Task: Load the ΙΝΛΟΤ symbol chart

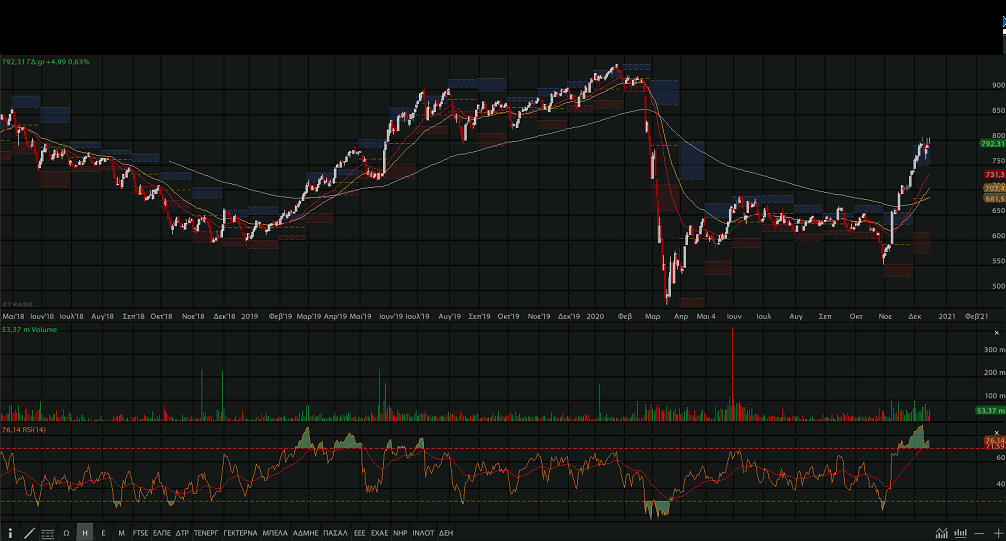Action: tap(423, 533)
